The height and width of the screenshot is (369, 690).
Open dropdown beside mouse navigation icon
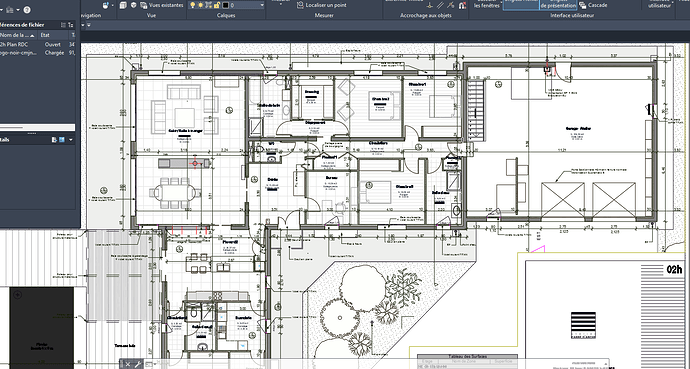[112, 5]
